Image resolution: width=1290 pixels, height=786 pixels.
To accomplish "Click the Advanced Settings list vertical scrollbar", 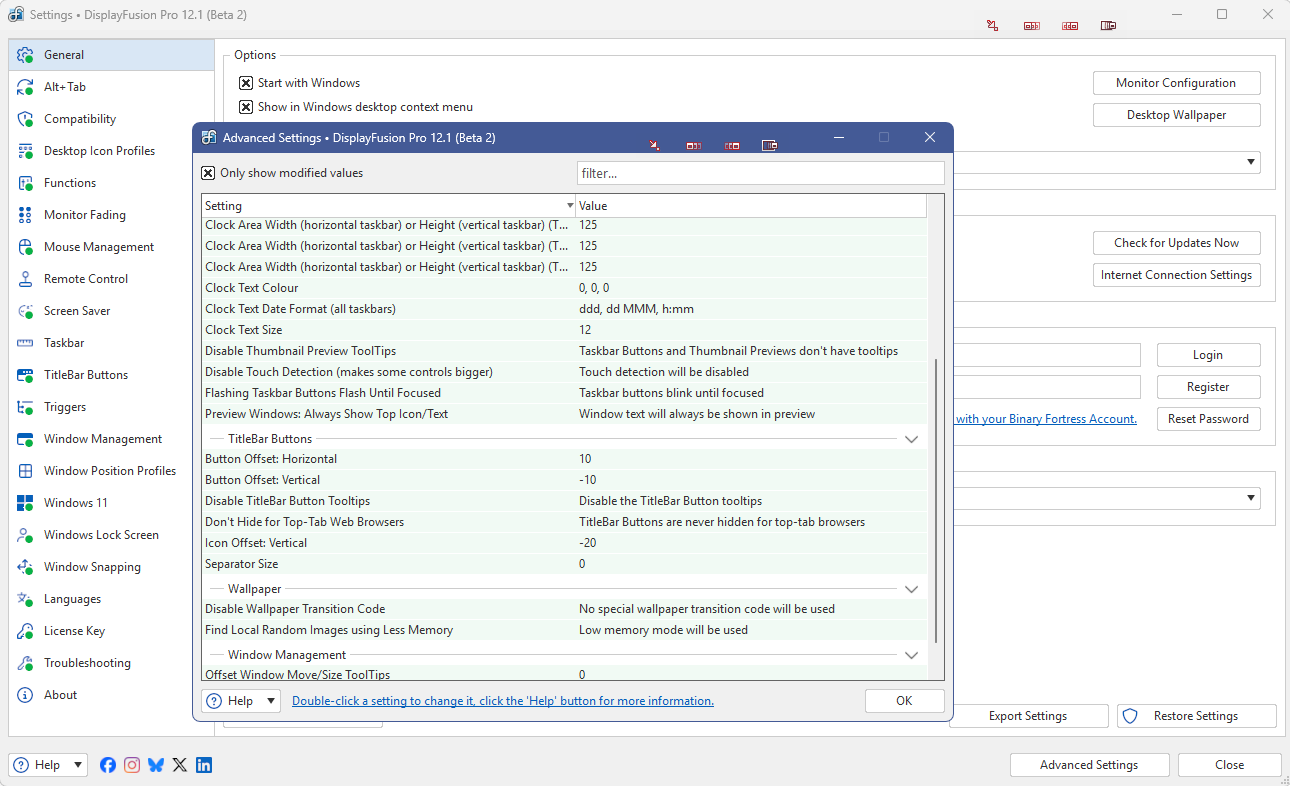I will pyautogui.click(x=936, y=500).
